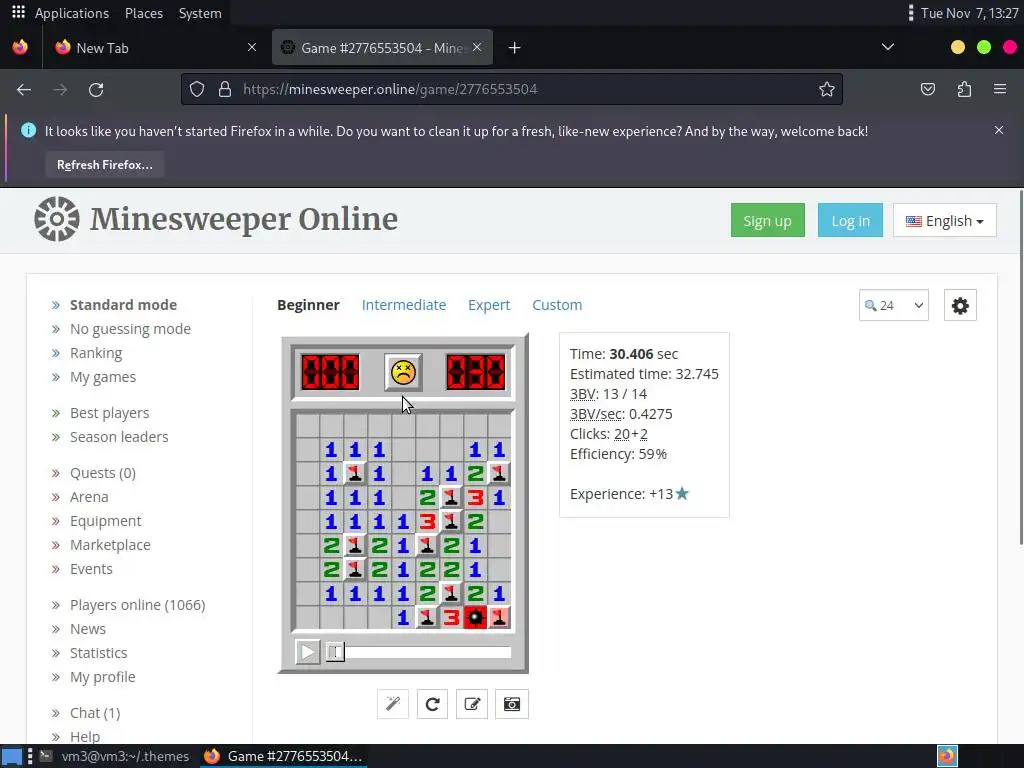Click the terminal vm3@vm3 taskbar item

coord(115,756)
